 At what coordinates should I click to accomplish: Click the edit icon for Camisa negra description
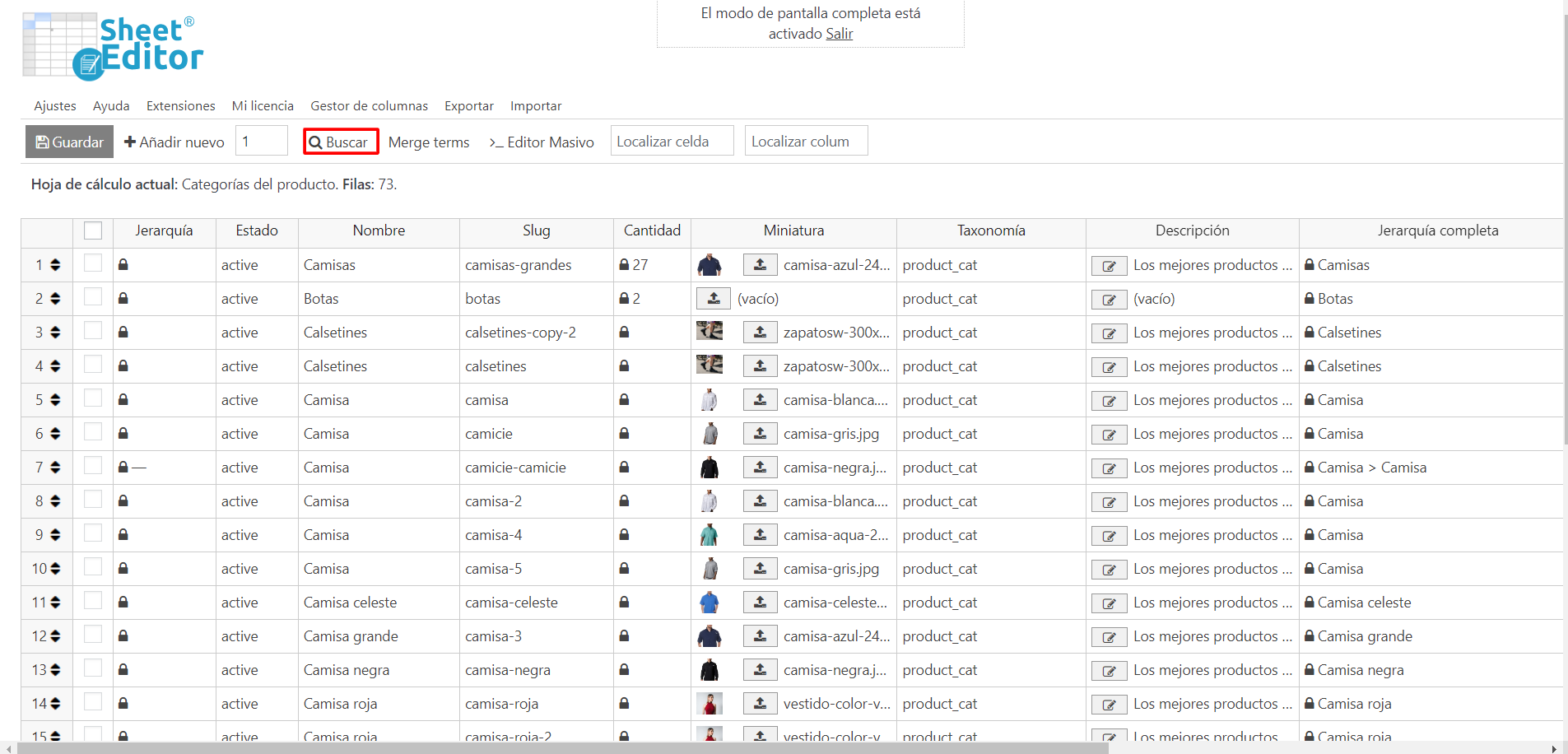coord(1109,671)
